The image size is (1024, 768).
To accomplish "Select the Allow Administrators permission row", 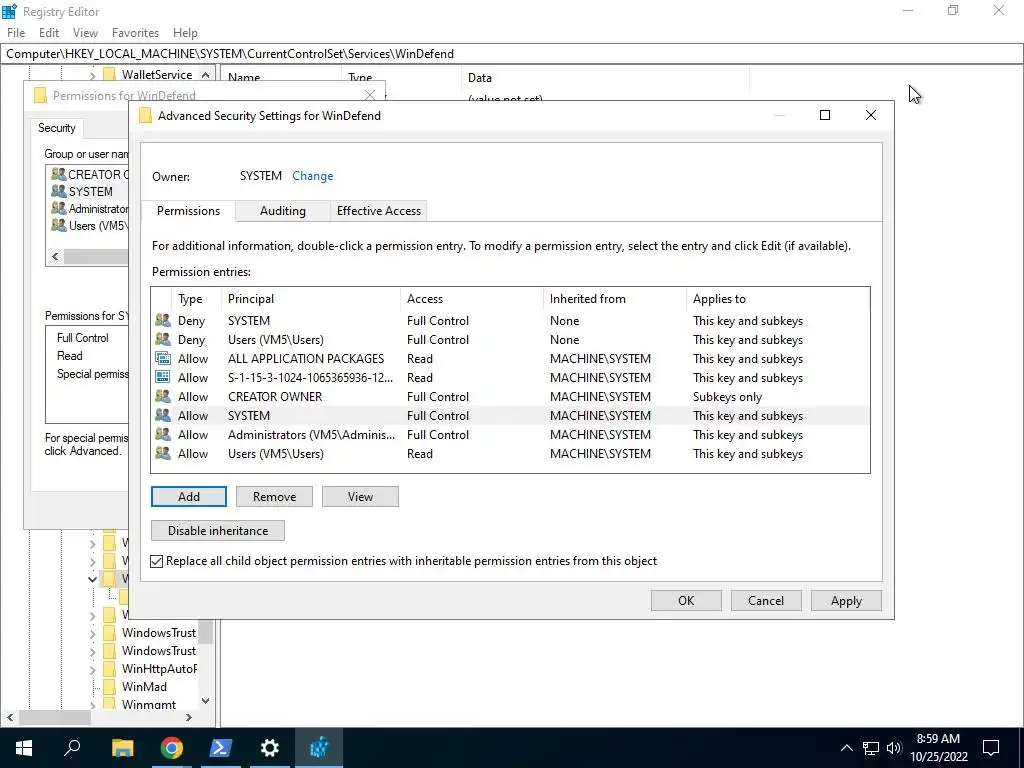I will pyautogui.click(x=510, y=434).
